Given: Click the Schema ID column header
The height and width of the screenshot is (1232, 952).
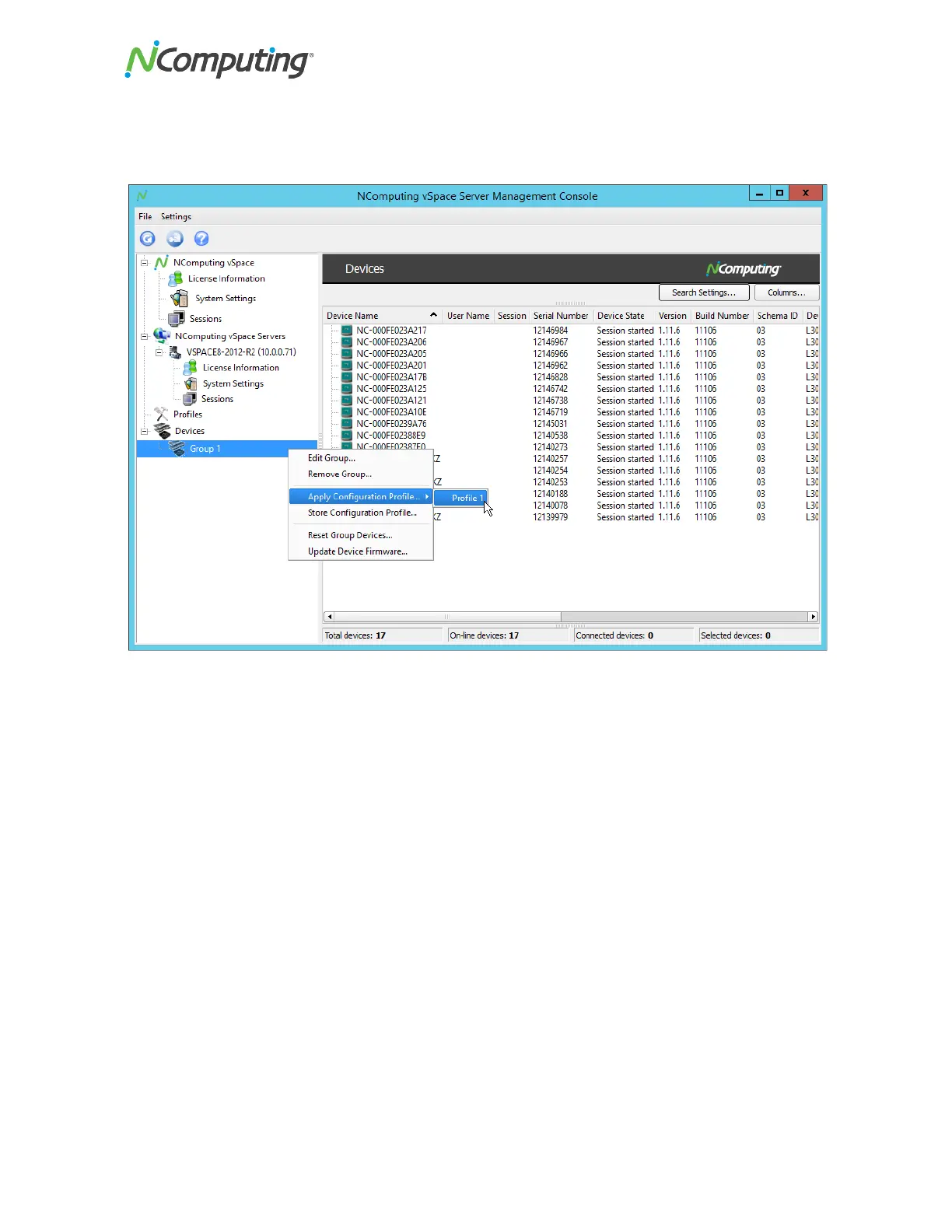Looking at the screenshot, I should click(x=778, y=316).
